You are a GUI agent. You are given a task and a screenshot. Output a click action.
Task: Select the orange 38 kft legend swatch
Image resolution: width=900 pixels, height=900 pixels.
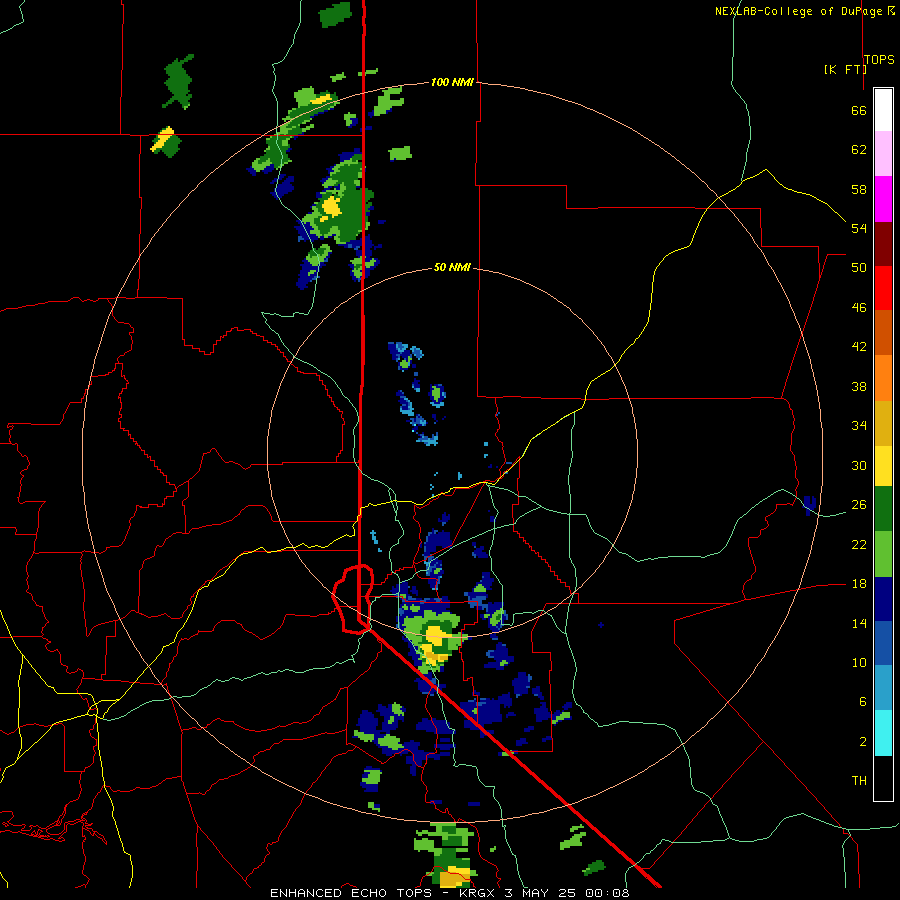(883, 378)
